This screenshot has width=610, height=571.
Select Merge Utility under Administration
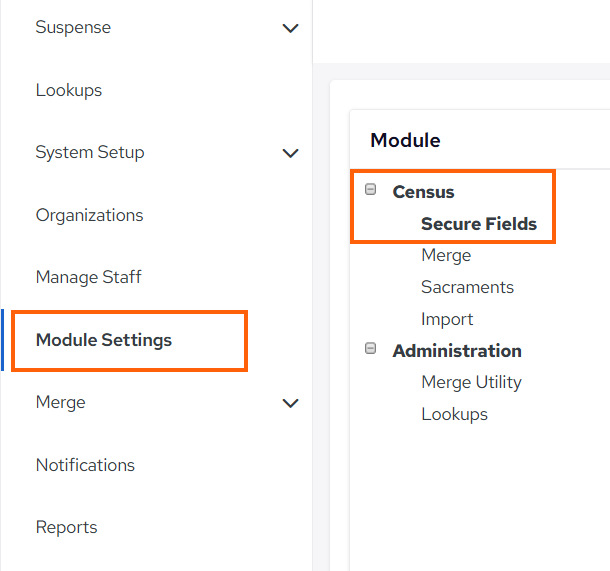click(472, 382)
